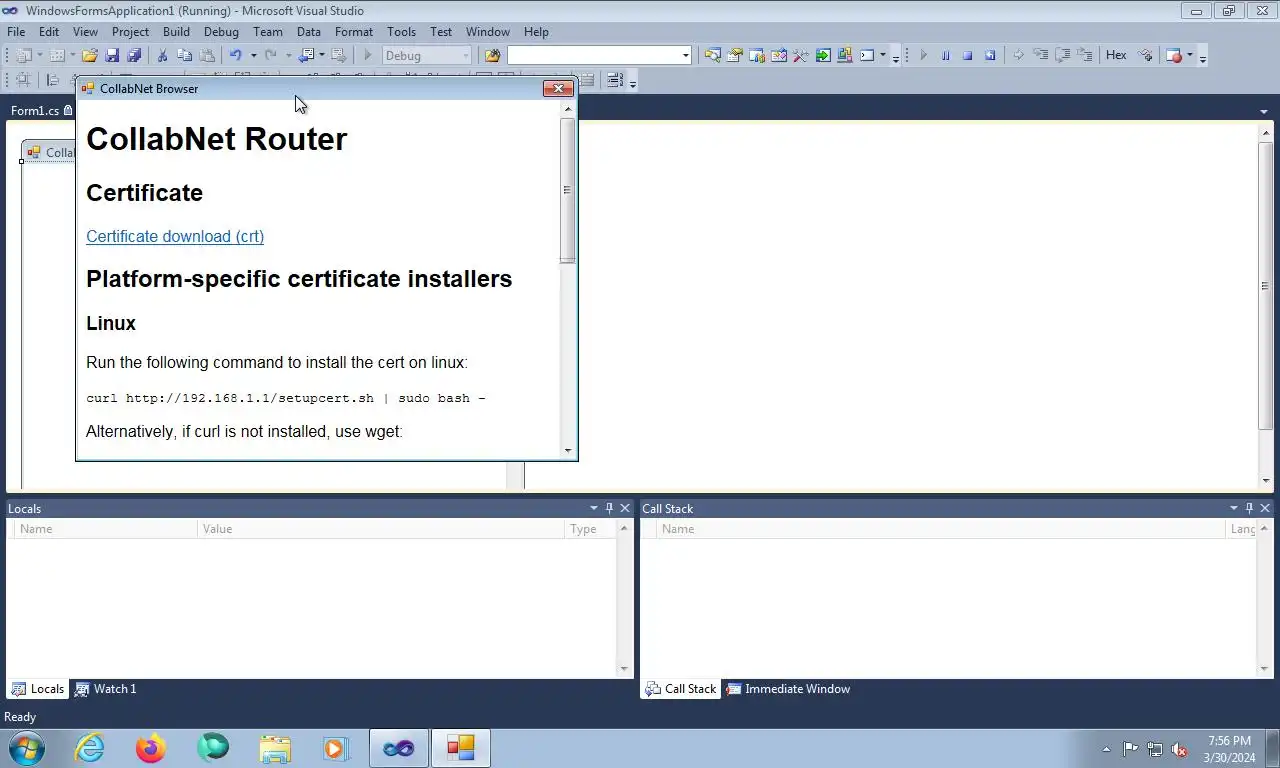Screen dimensions: 1280x768
Task: Click the Solution Explorer toolbar icon
Action: click(713, 56)
